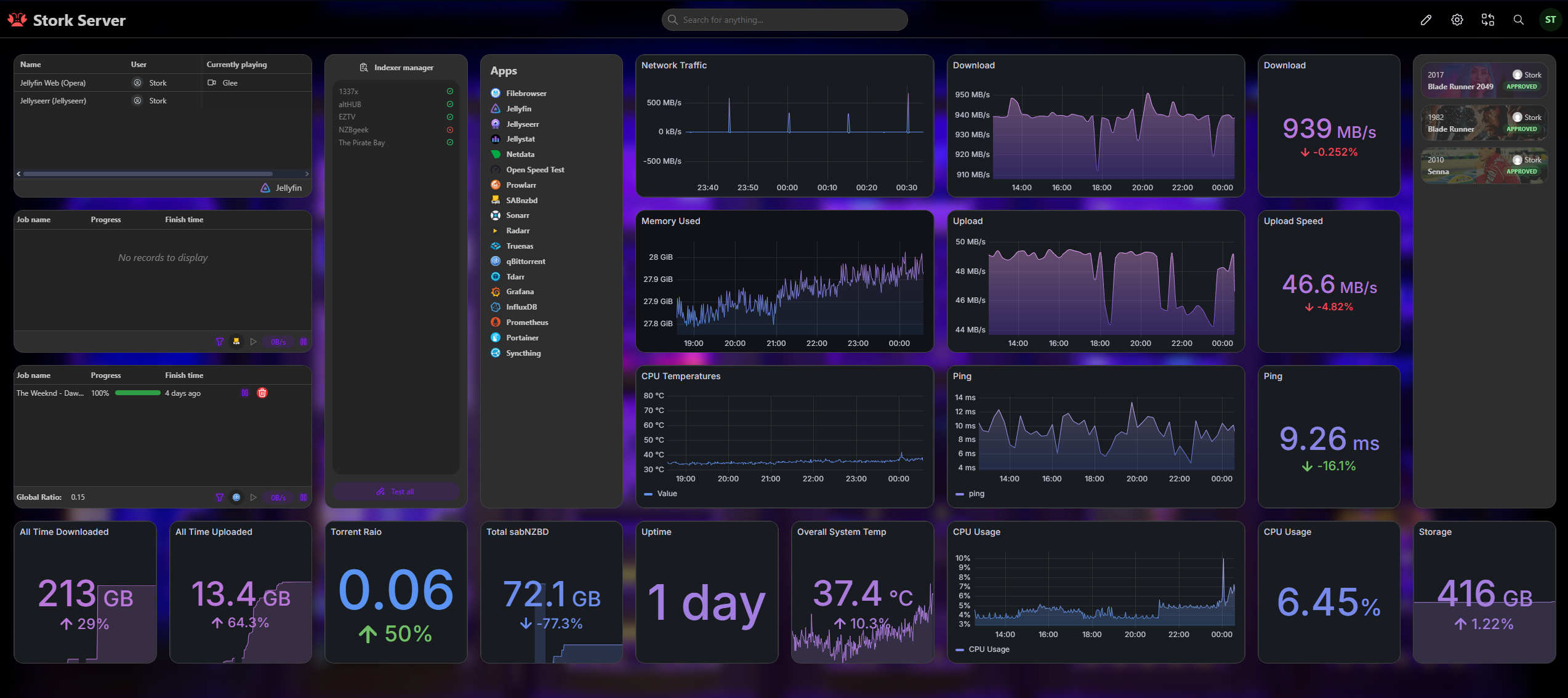Open the Blade Runner 2049 request card

pos(1484,81)
